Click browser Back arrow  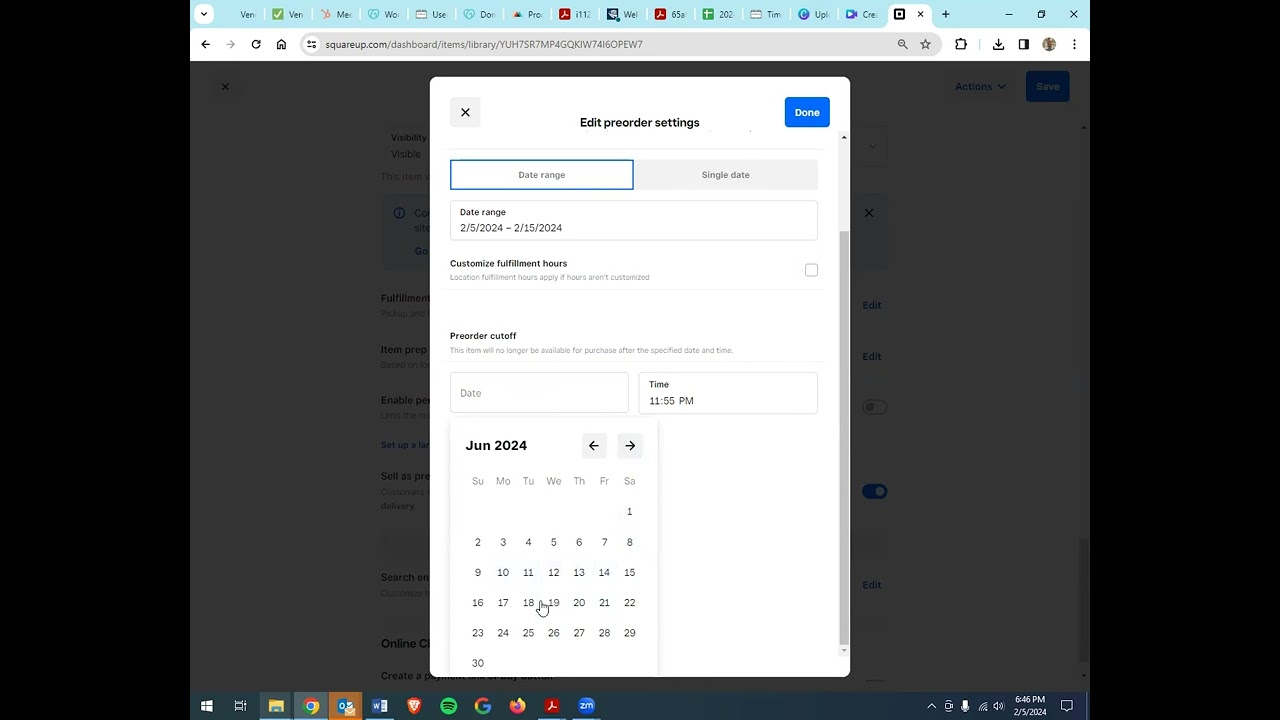[205, 44]
